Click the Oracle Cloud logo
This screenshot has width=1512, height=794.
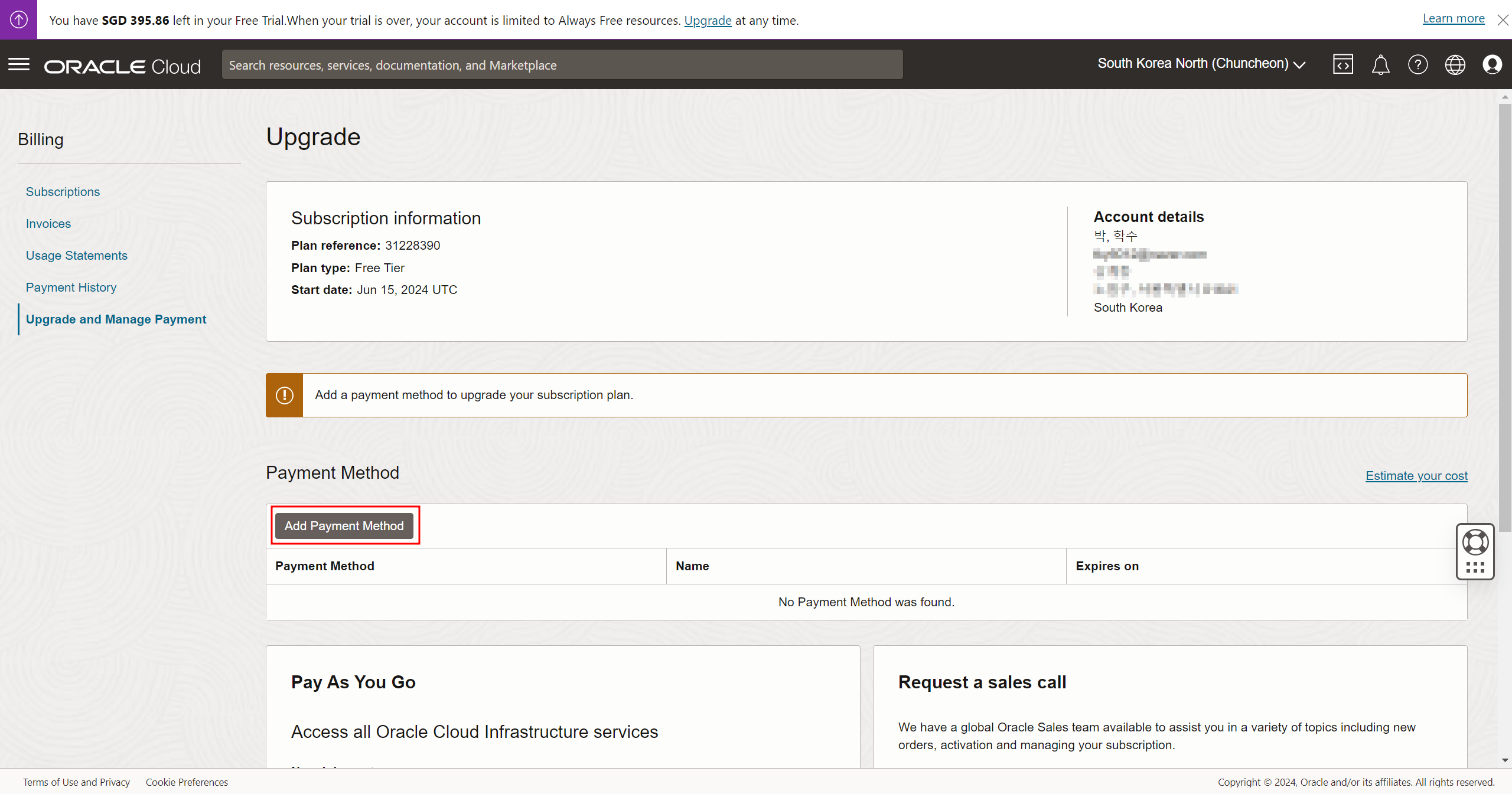coord(122,66)
